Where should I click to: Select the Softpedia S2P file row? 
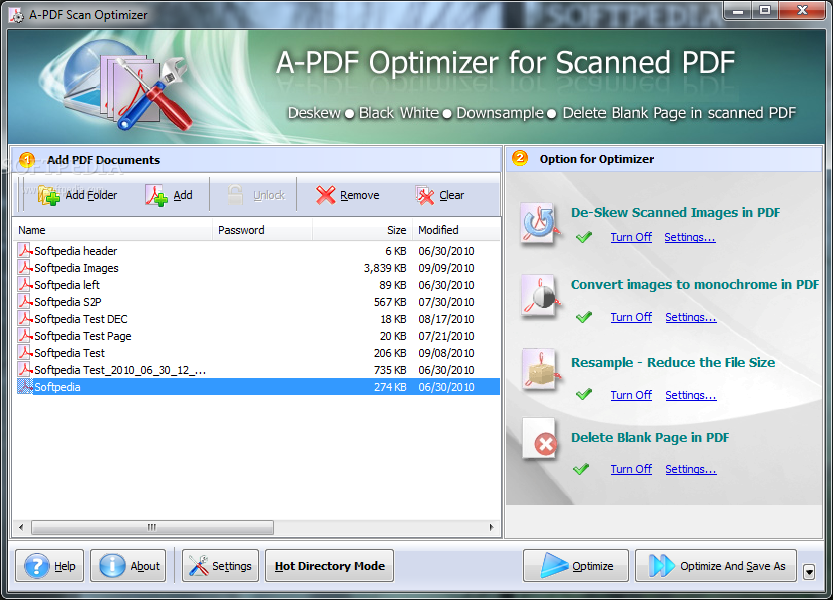(257, 302)
